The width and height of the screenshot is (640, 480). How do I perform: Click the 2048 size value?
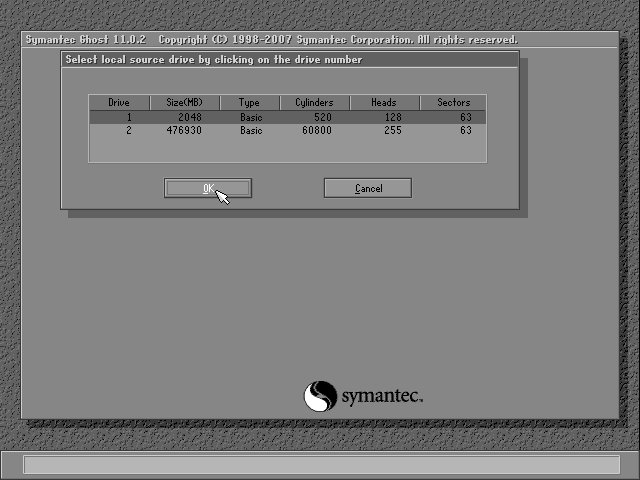[190, 118]
